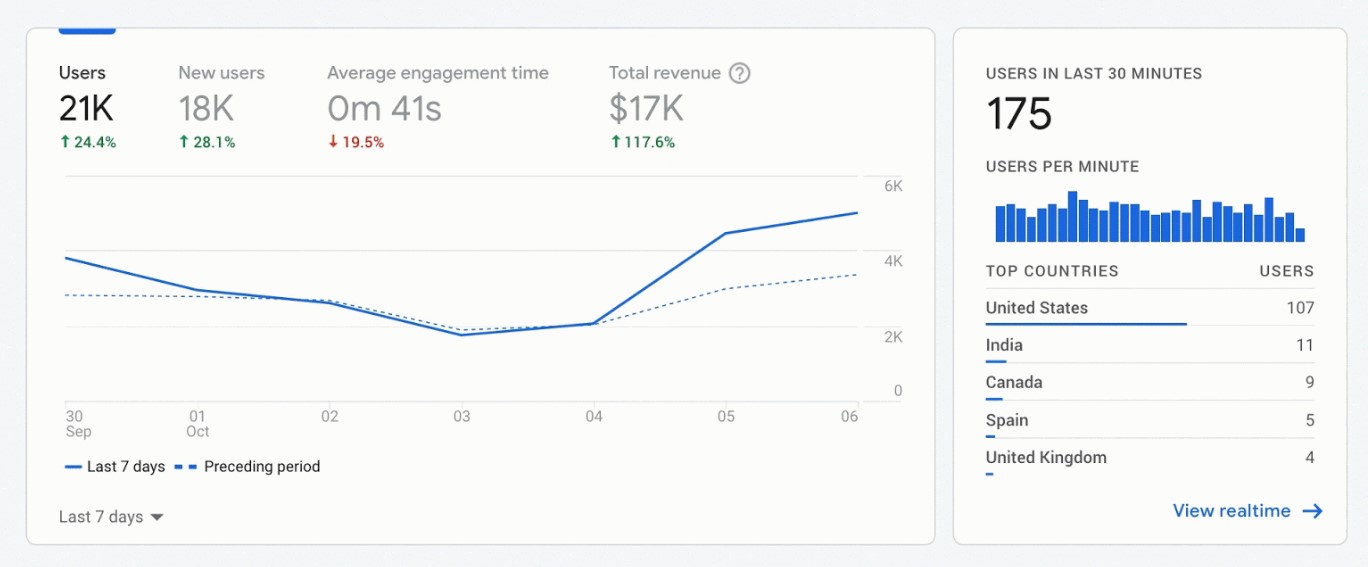Click the Preceding period legend item

pos(248,466)
